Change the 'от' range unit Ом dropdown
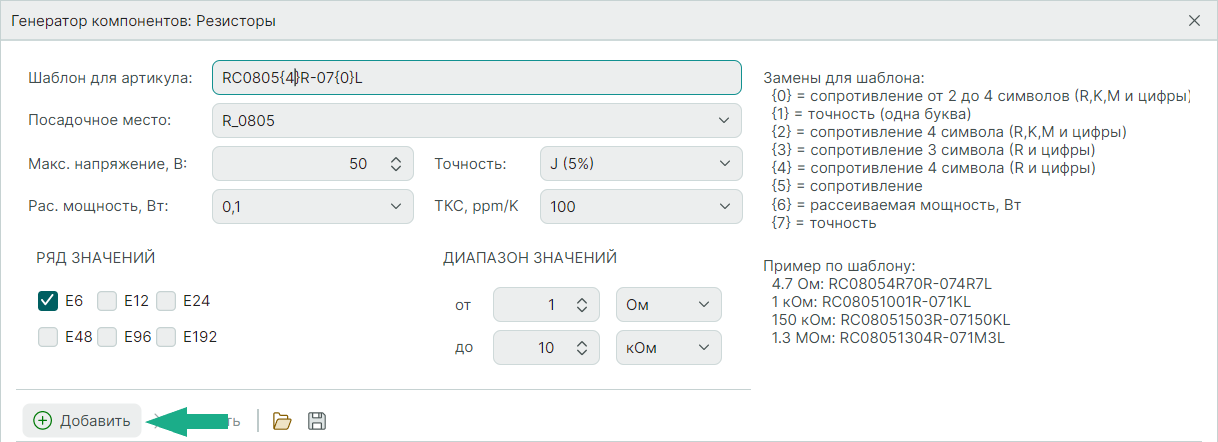Screen dimensions: 1218x442 point(668,305)
